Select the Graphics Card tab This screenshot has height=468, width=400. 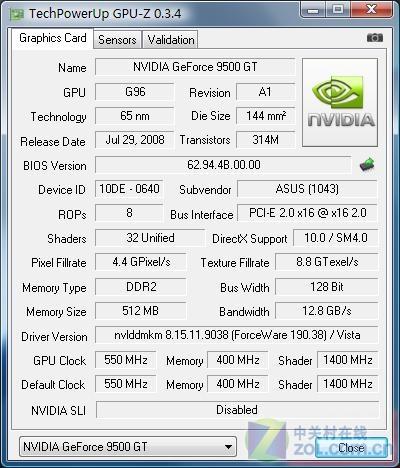(x=52, y=38)
